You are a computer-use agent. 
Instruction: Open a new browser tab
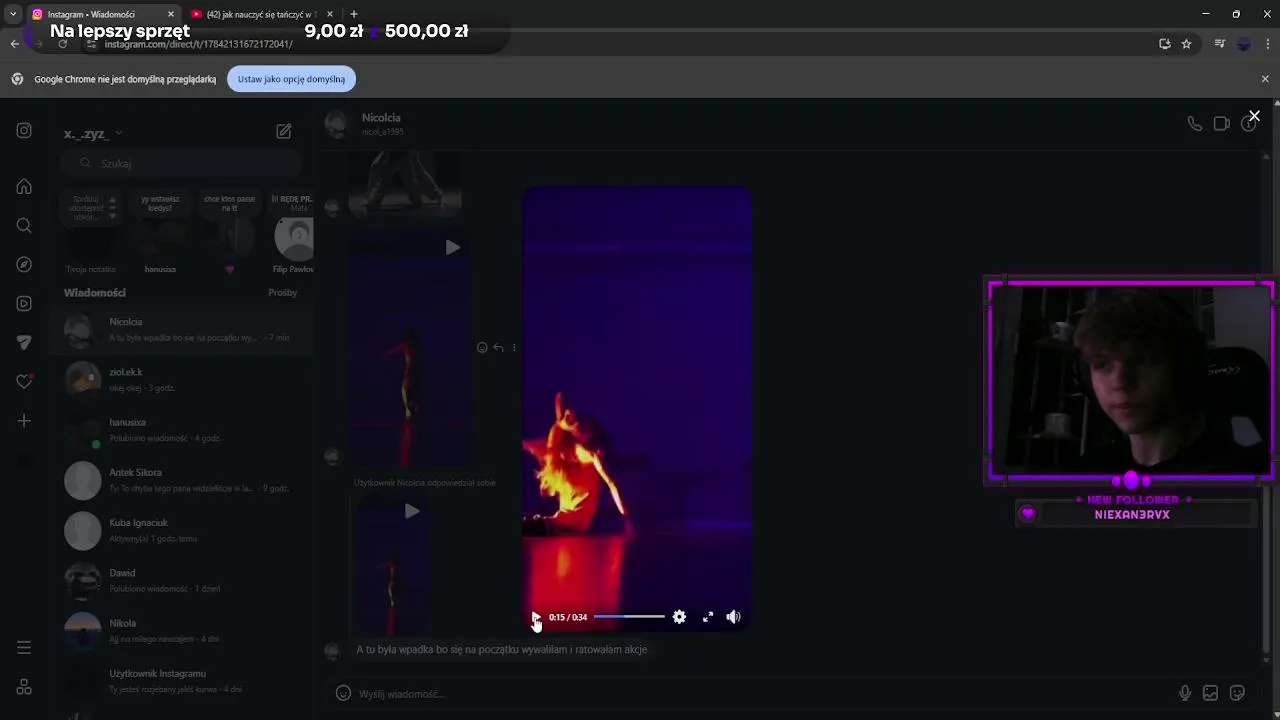(x=353, y=14)
